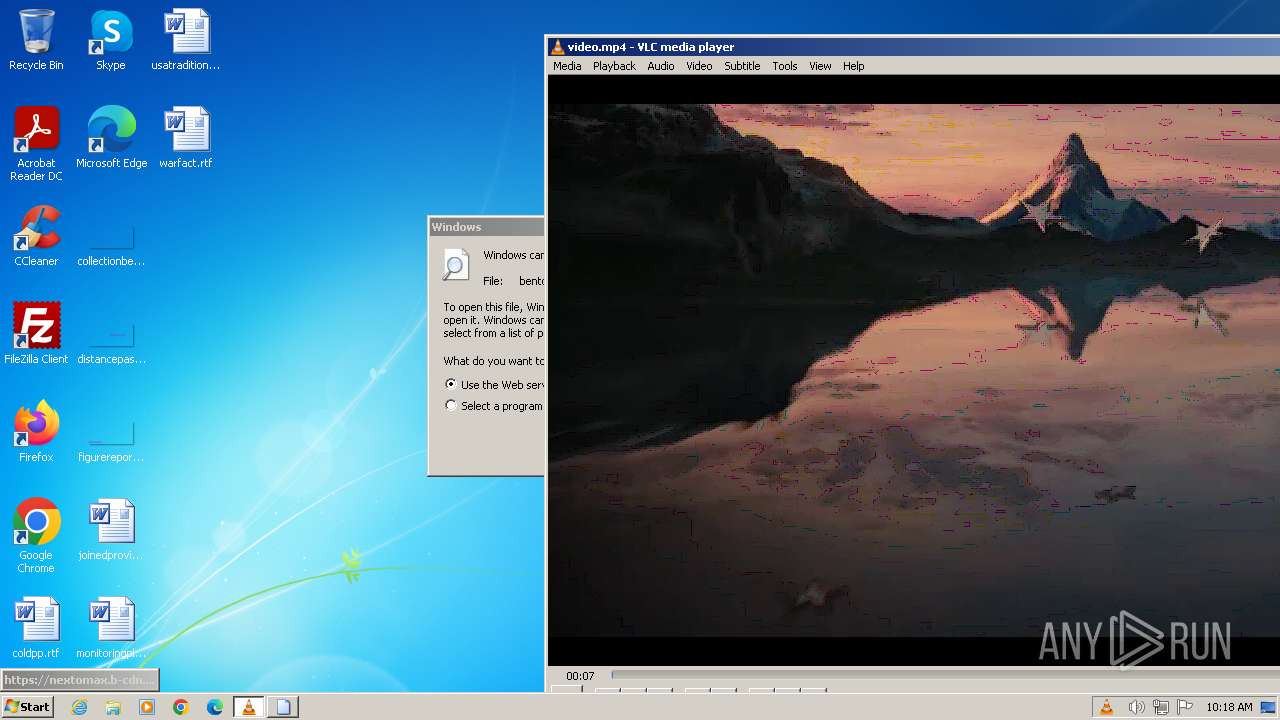This screenshot has width=1280, height=720.
Task: Click the magnifier file icon in dialog
Action: pos(456,264)
